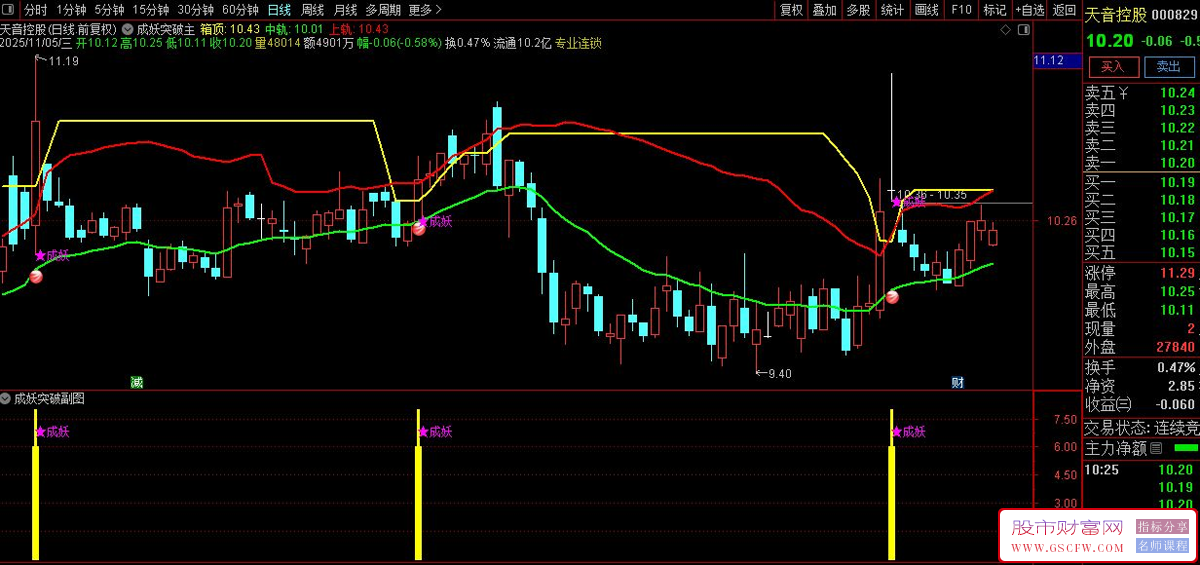Click the 卖三 price 10.22 row
The height and width of the screenshot is (565, 1200).
coord(1142,128)
